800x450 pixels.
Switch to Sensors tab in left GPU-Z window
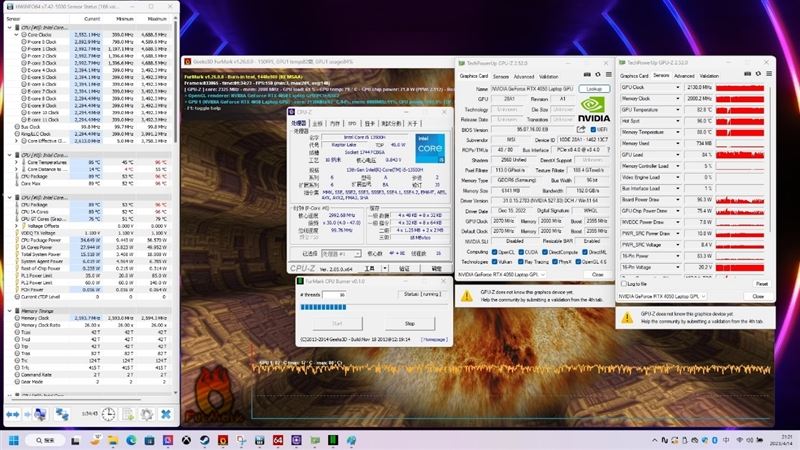tap(501, 76)
